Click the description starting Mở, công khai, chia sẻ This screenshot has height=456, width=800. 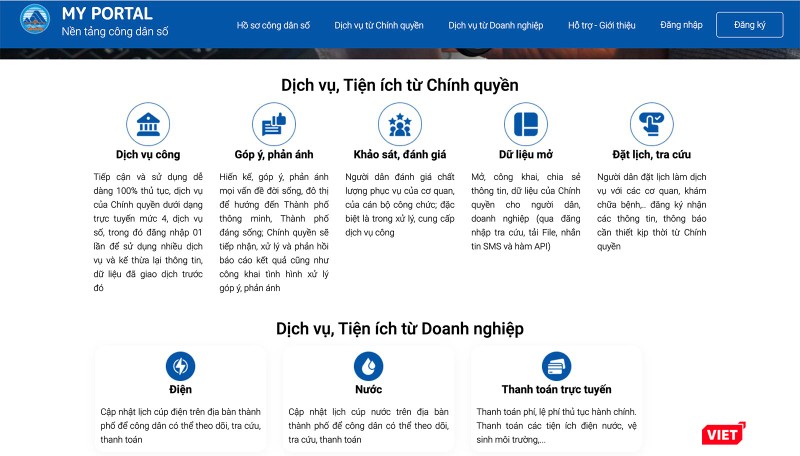pyautogui.click(x=526, y=211)
